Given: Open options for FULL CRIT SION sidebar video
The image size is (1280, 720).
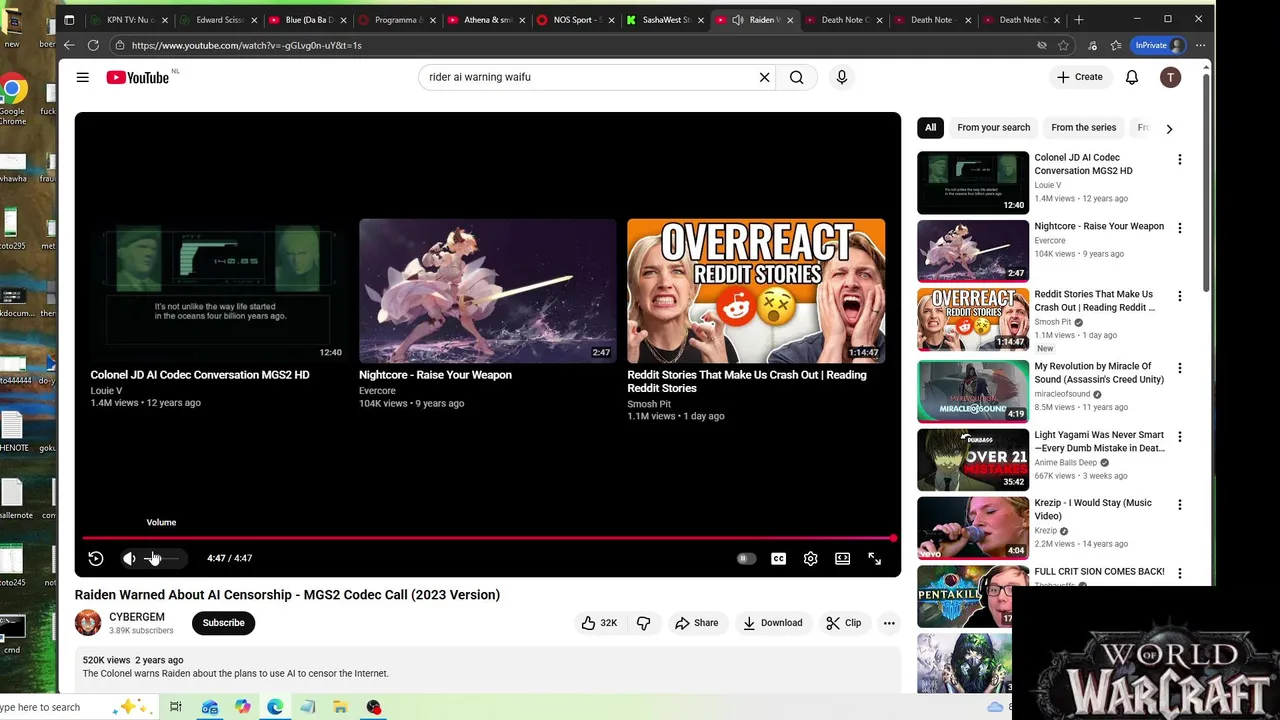Looking at the screenshot, I should (x=1180, y=573).
